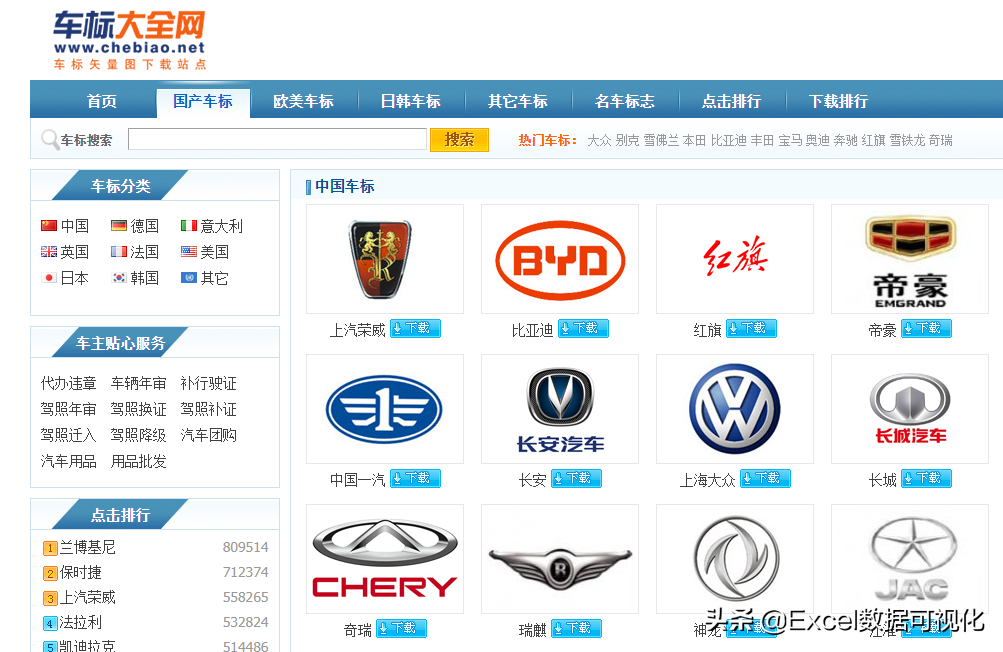Open 保时捷 in the click ranking
The image size is (1003, 652).
click(81, 573)
